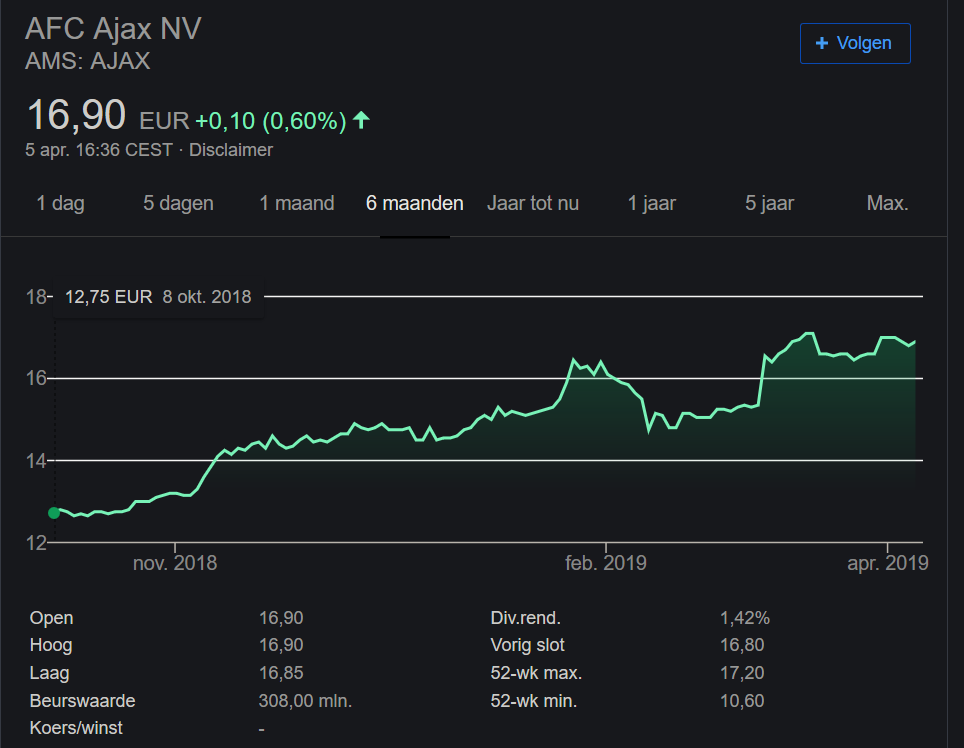Open the Disclaimer link

tap(231, 150)
